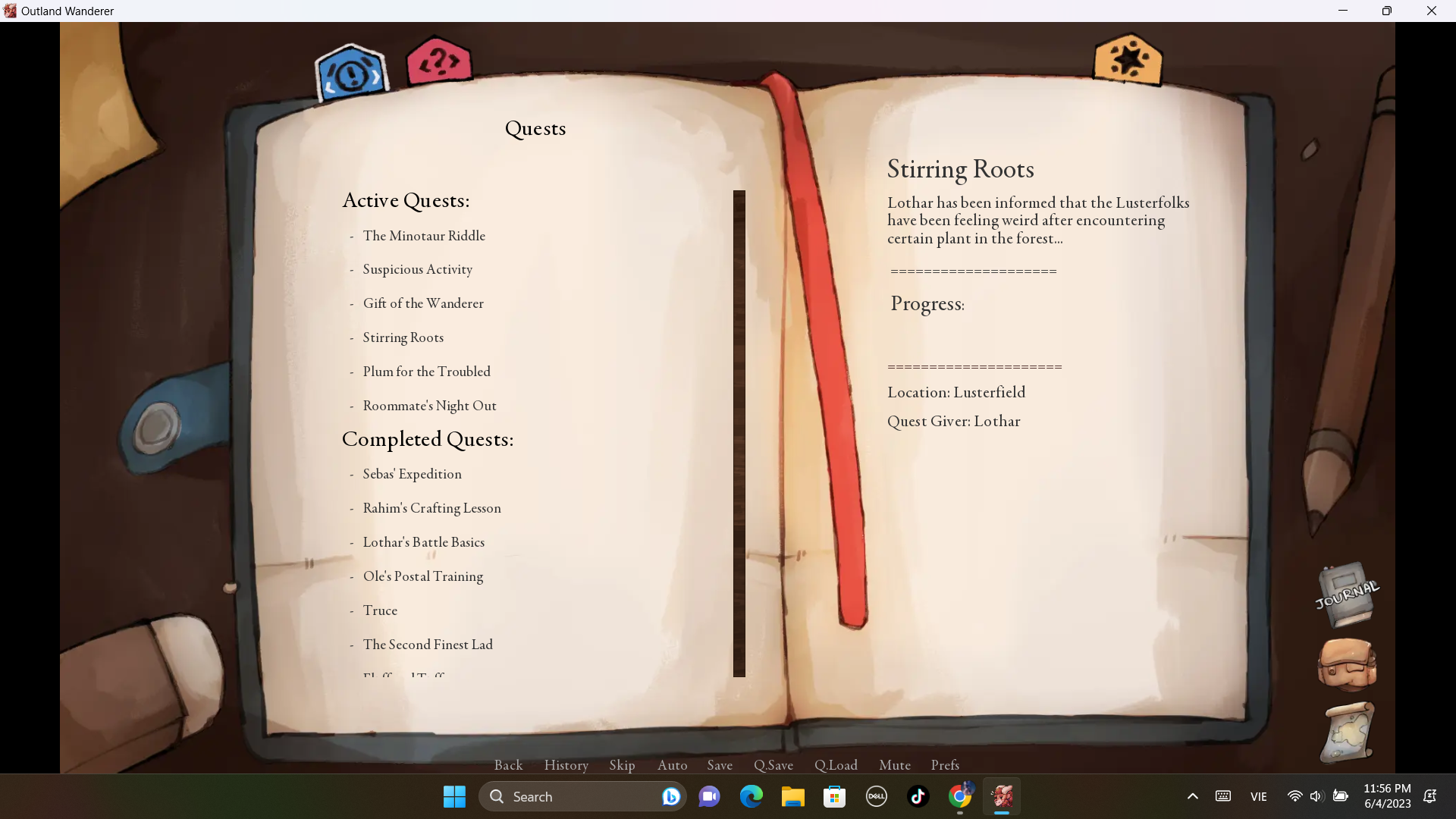The width and height of the screenshot is (1456, 819).
Task: View completed quest Sebas' Expedition
Action: tap(412, 474)
